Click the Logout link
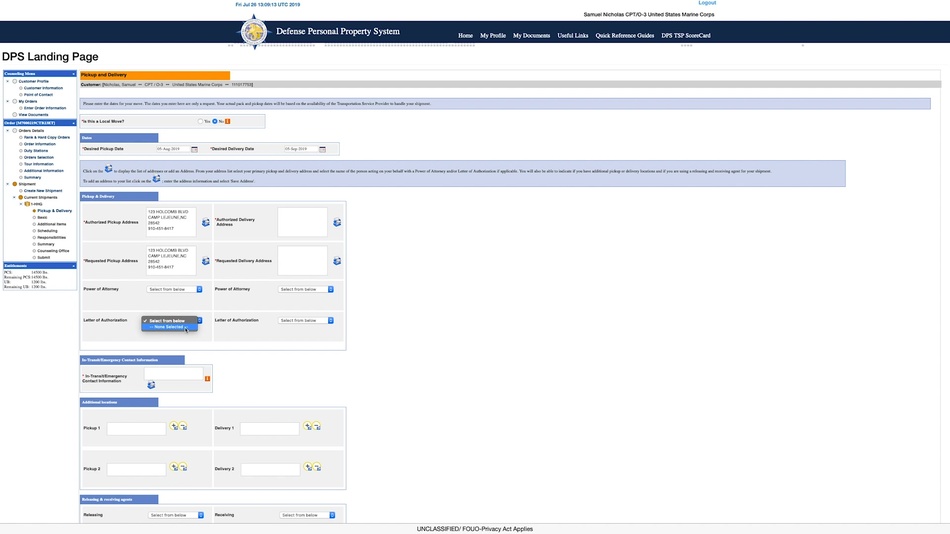This screenshot has width=950, height=534. pos(707,3)
